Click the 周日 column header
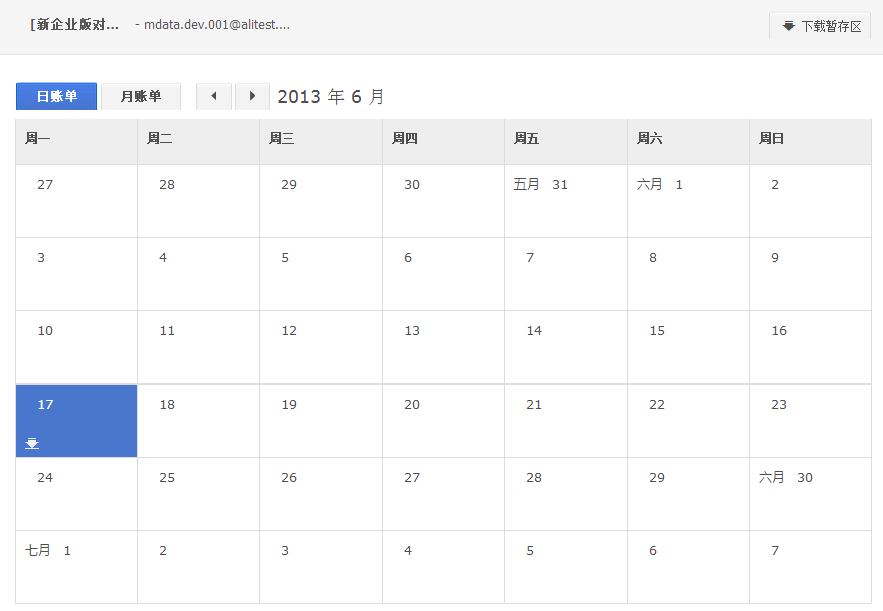The image size is (883, 611). (x=811, y=139)
